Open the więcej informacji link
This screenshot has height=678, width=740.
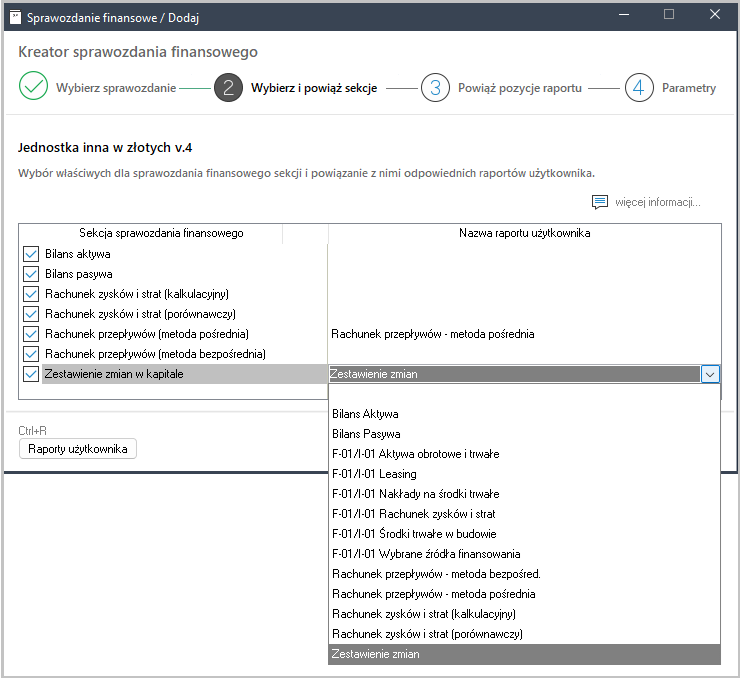point(657,202)
